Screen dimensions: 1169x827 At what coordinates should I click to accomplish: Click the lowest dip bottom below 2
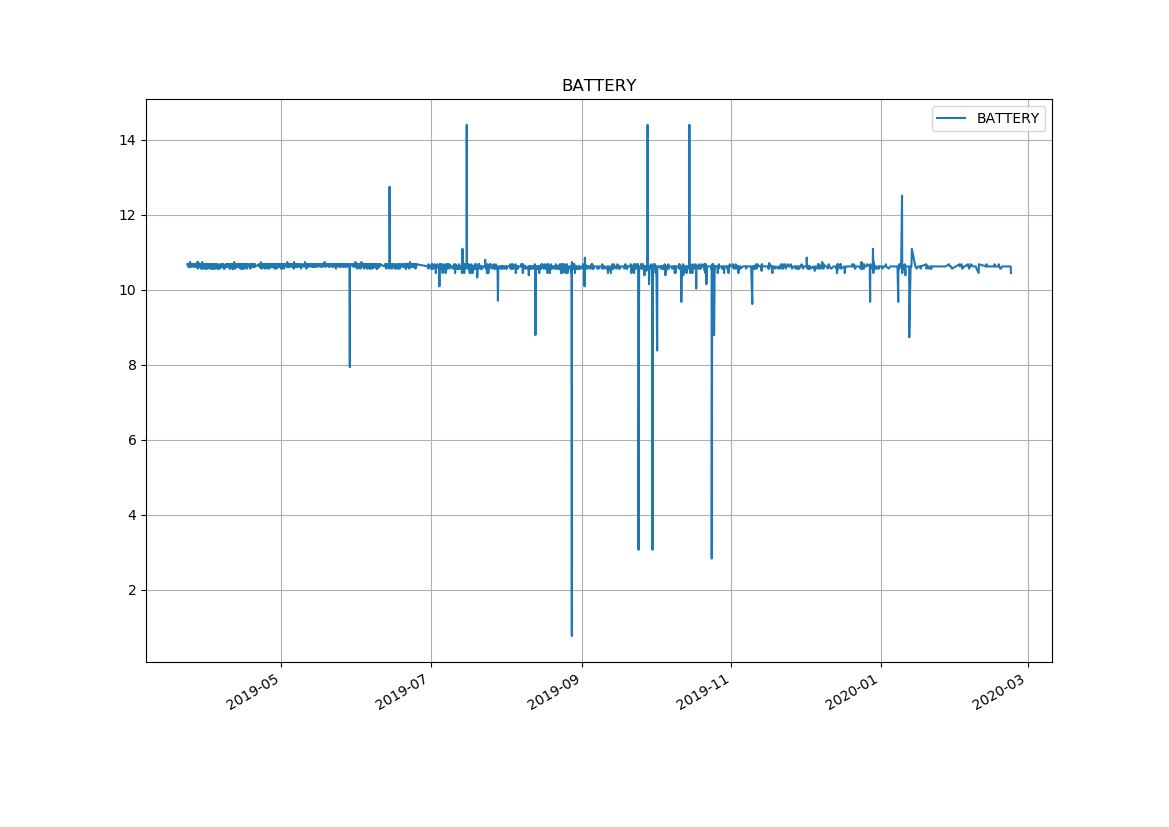[572, 634]
